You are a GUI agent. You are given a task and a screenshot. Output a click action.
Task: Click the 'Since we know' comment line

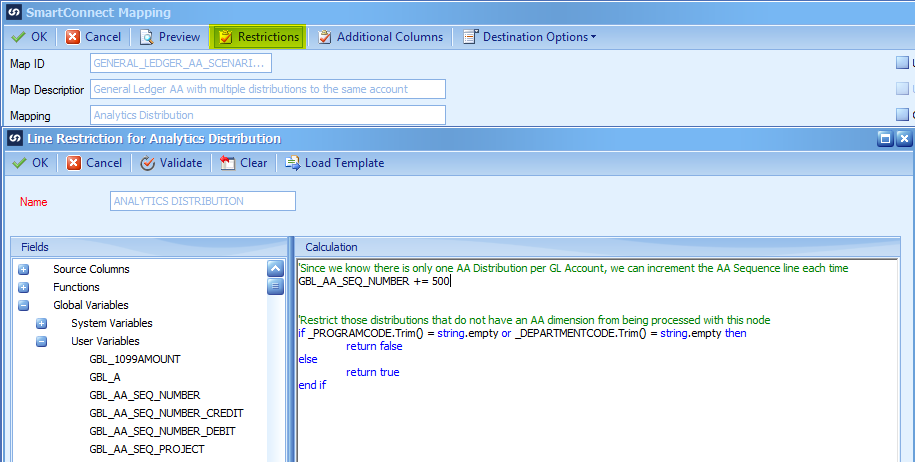point(574,268)
